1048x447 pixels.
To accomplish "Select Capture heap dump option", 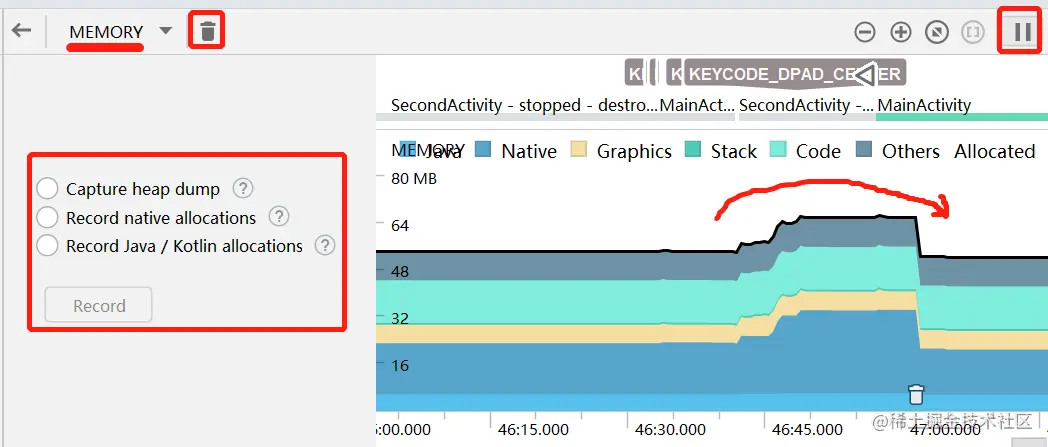I will tap(47, 189).
